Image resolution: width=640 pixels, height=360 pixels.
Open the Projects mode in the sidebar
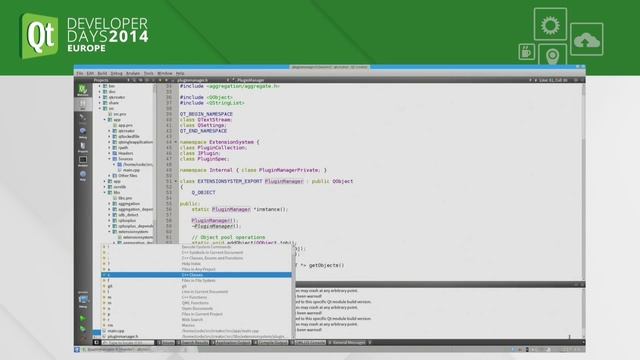click(83, 147)
